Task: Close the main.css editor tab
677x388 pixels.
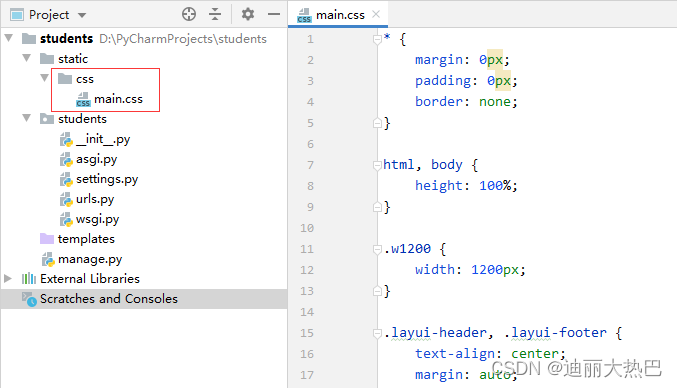Action: 376,14
